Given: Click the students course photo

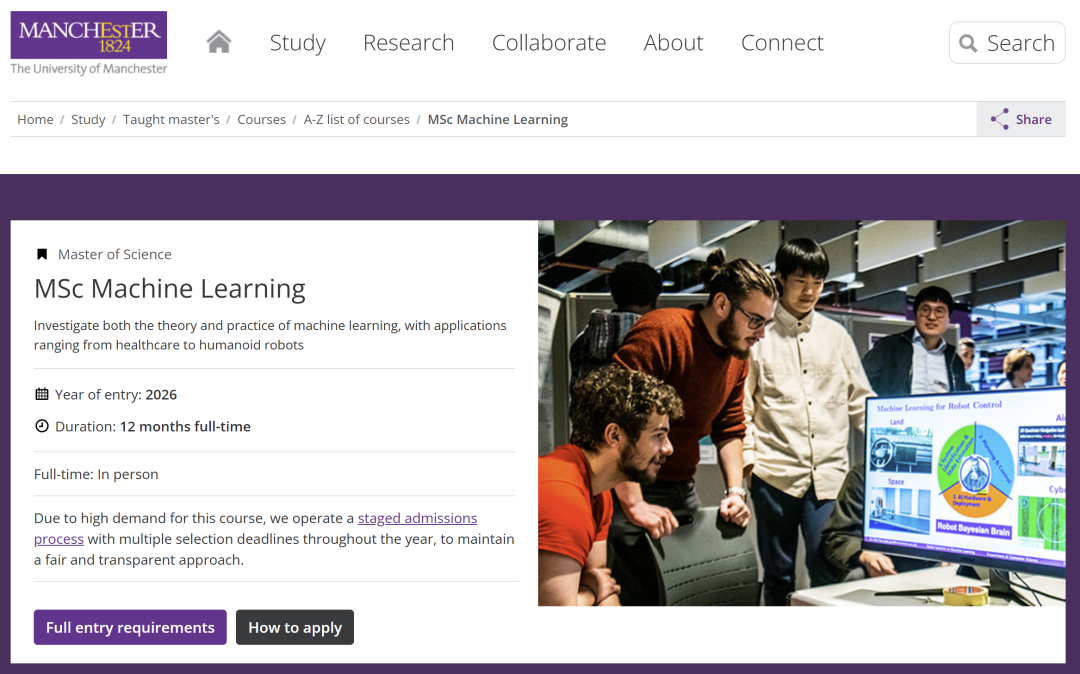Looking at the screenshot, I should click(x=800, y=412).
